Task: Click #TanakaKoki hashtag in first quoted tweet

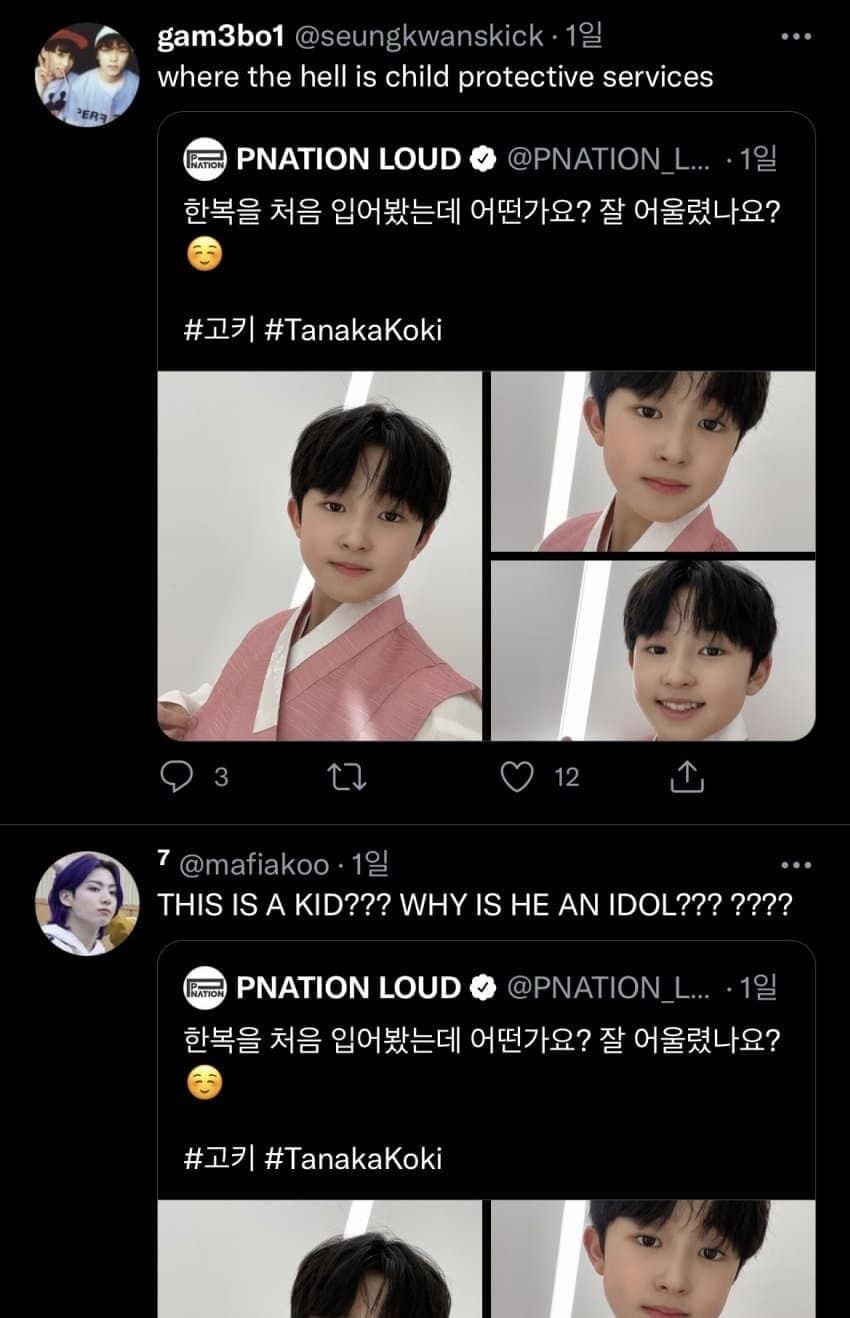Action: coord(353,330)
